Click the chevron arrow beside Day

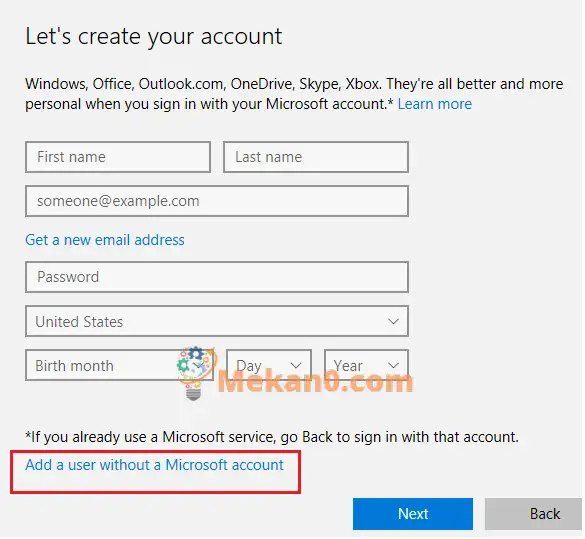[x=296, y=366]
